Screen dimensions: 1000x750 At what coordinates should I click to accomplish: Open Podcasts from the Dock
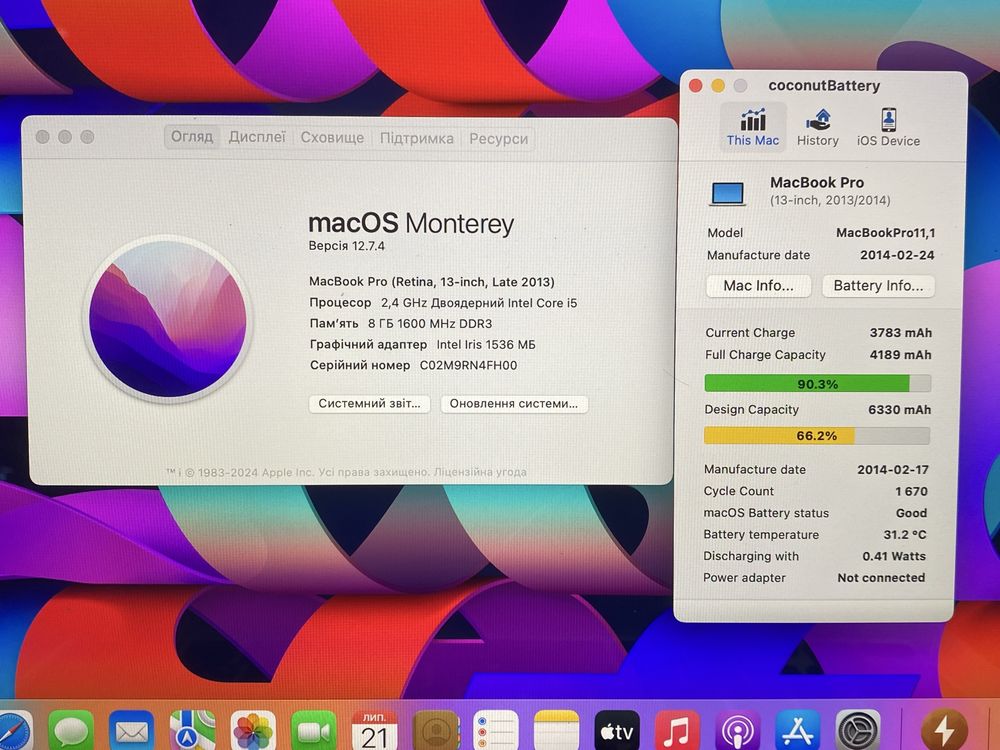click(x=737, y=731)
